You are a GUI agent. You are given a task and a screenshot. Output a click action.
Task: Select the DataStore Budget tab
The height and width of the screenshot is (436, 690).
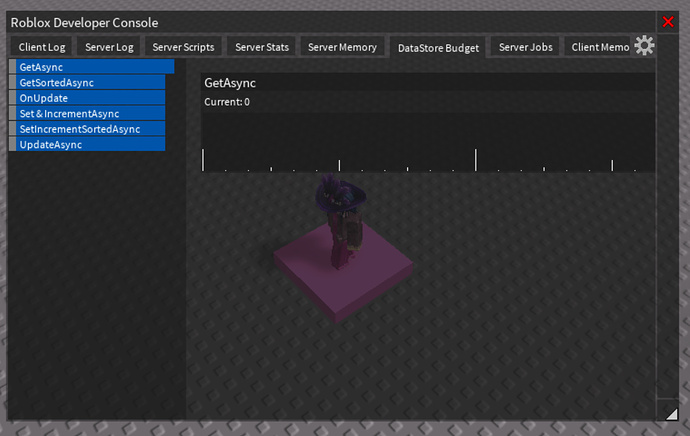click(438, 48)
